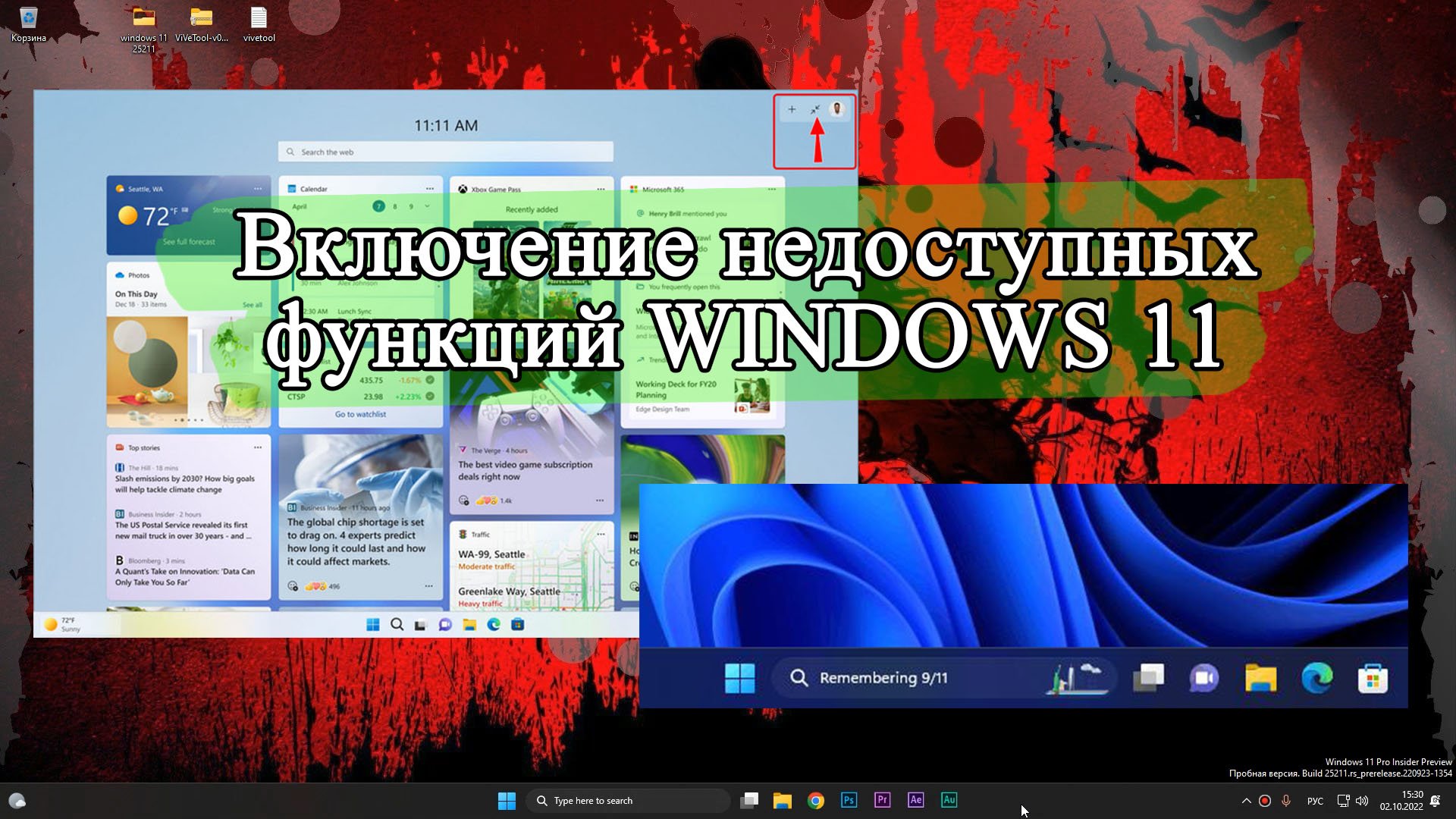1456x819 pixels.
Task: Open the clock and date flyout
Action: [x=1401, y=801]
